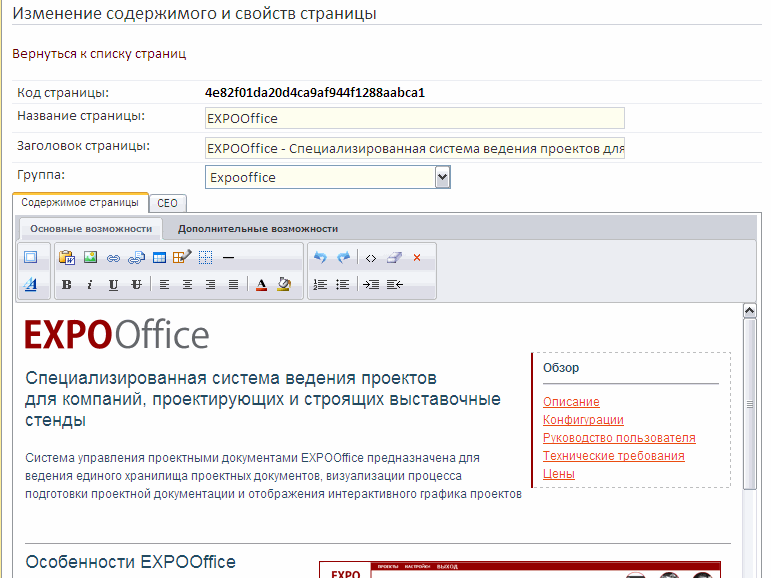
Task: Toggle underline formatting
Action: 113,284
